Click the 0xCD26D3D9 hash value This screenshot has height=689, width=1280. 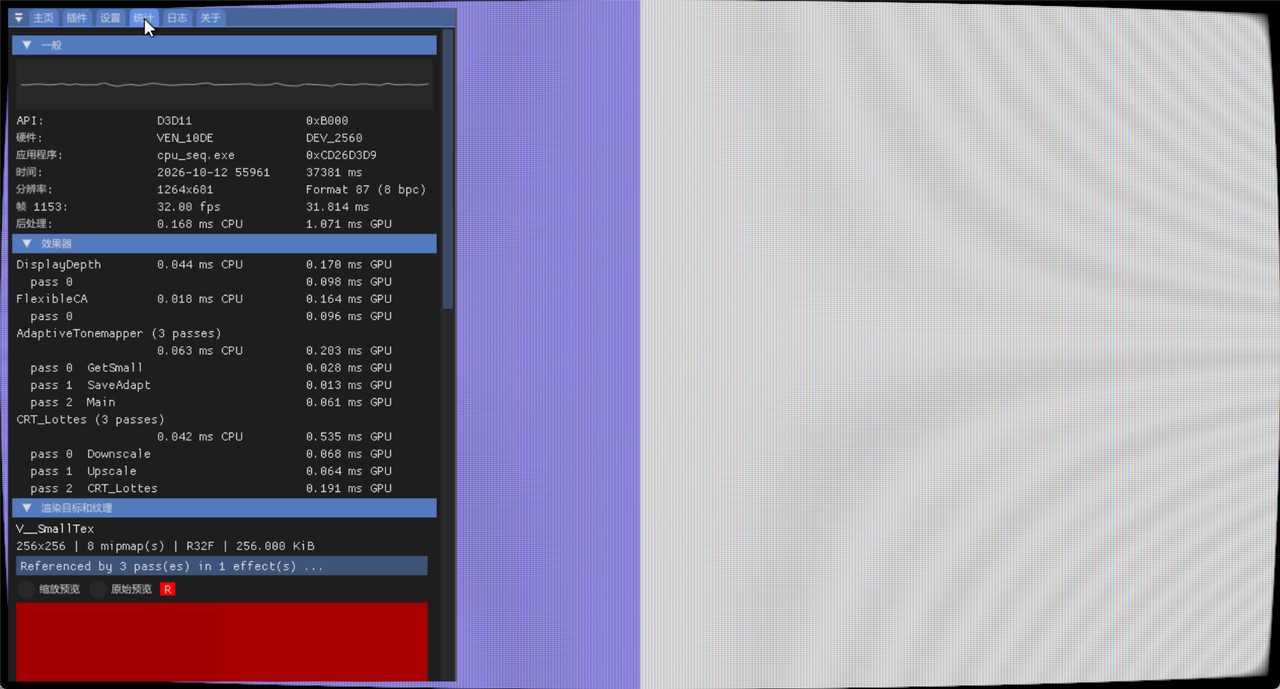tap(341, 155)
